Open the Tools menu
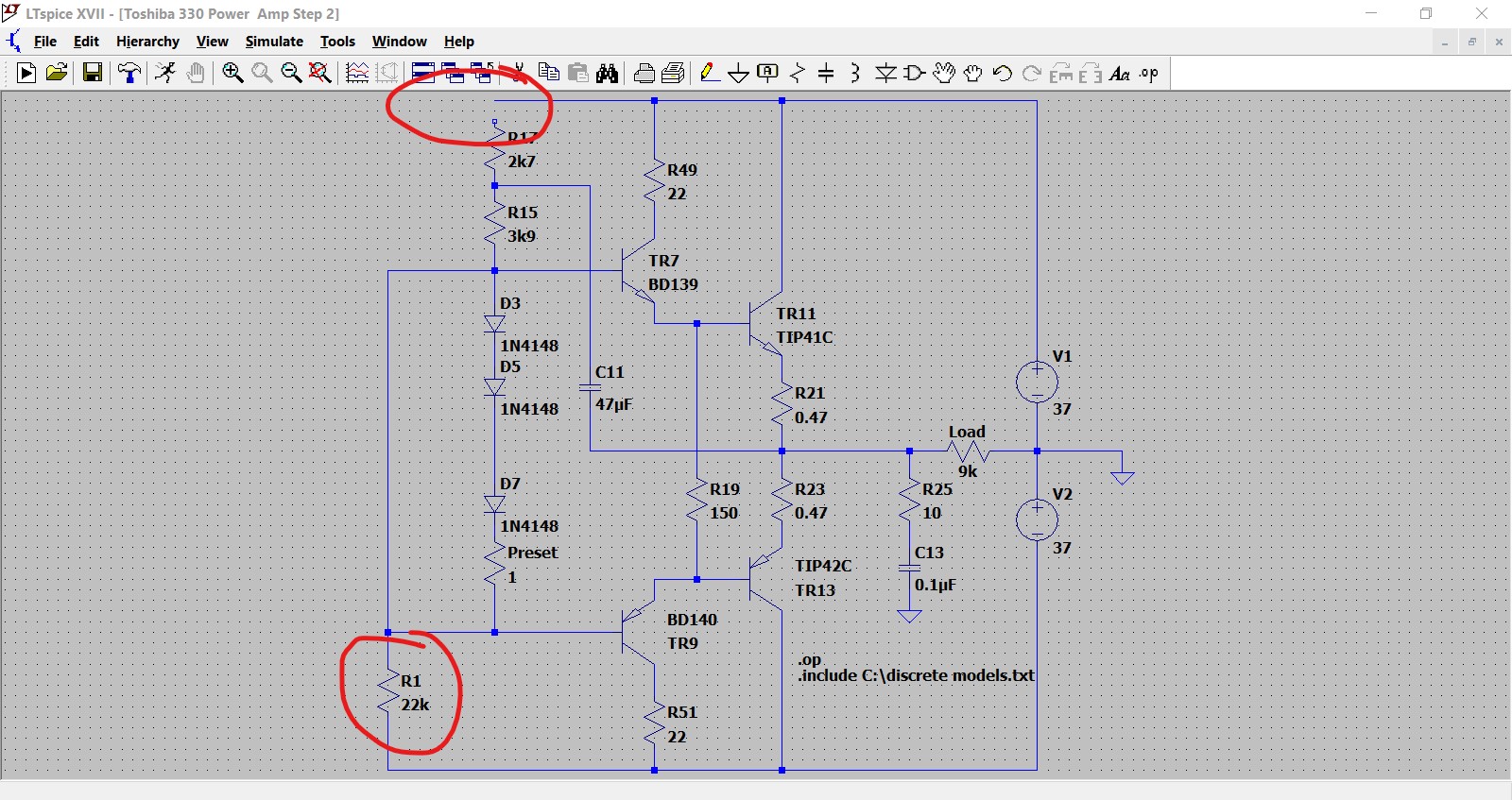This screenshot has width=1512, height=800. 337,42
